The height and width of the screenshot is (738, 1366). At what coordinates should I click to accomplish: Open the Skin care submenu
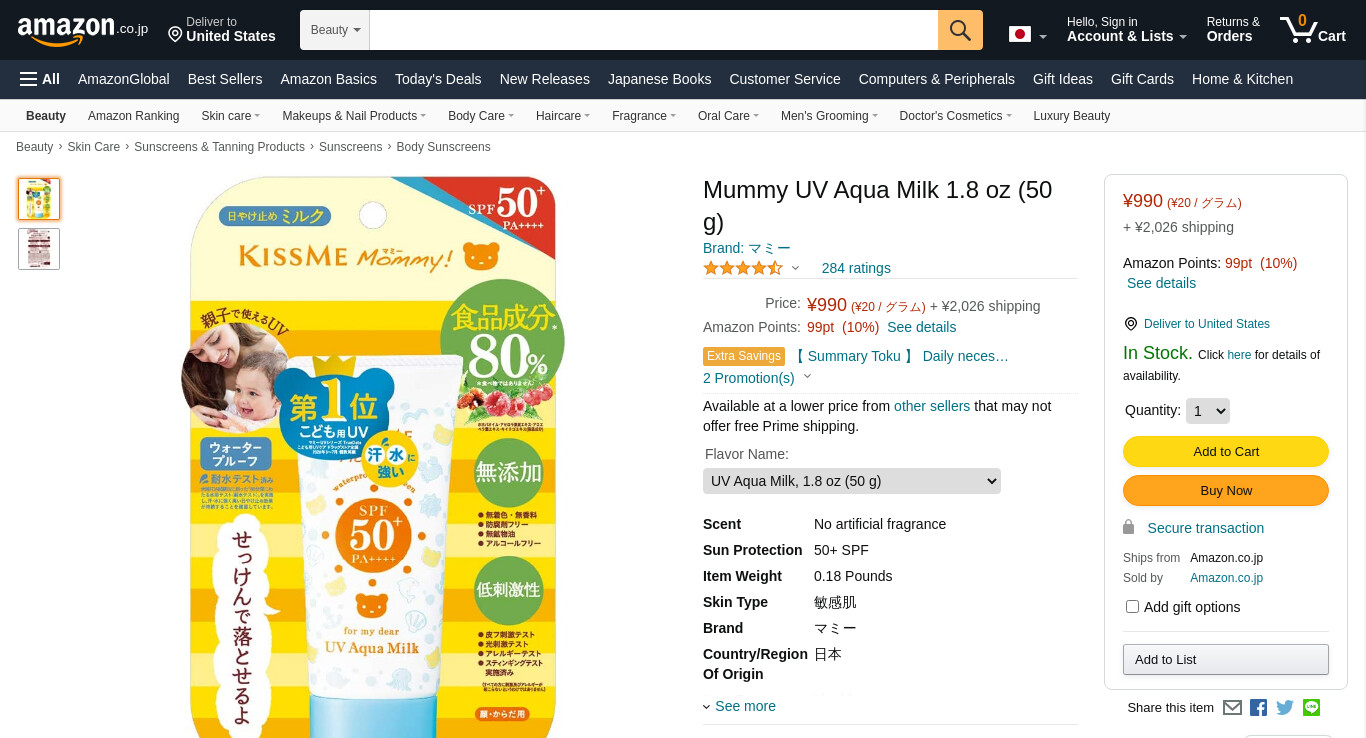click(230, 116)
